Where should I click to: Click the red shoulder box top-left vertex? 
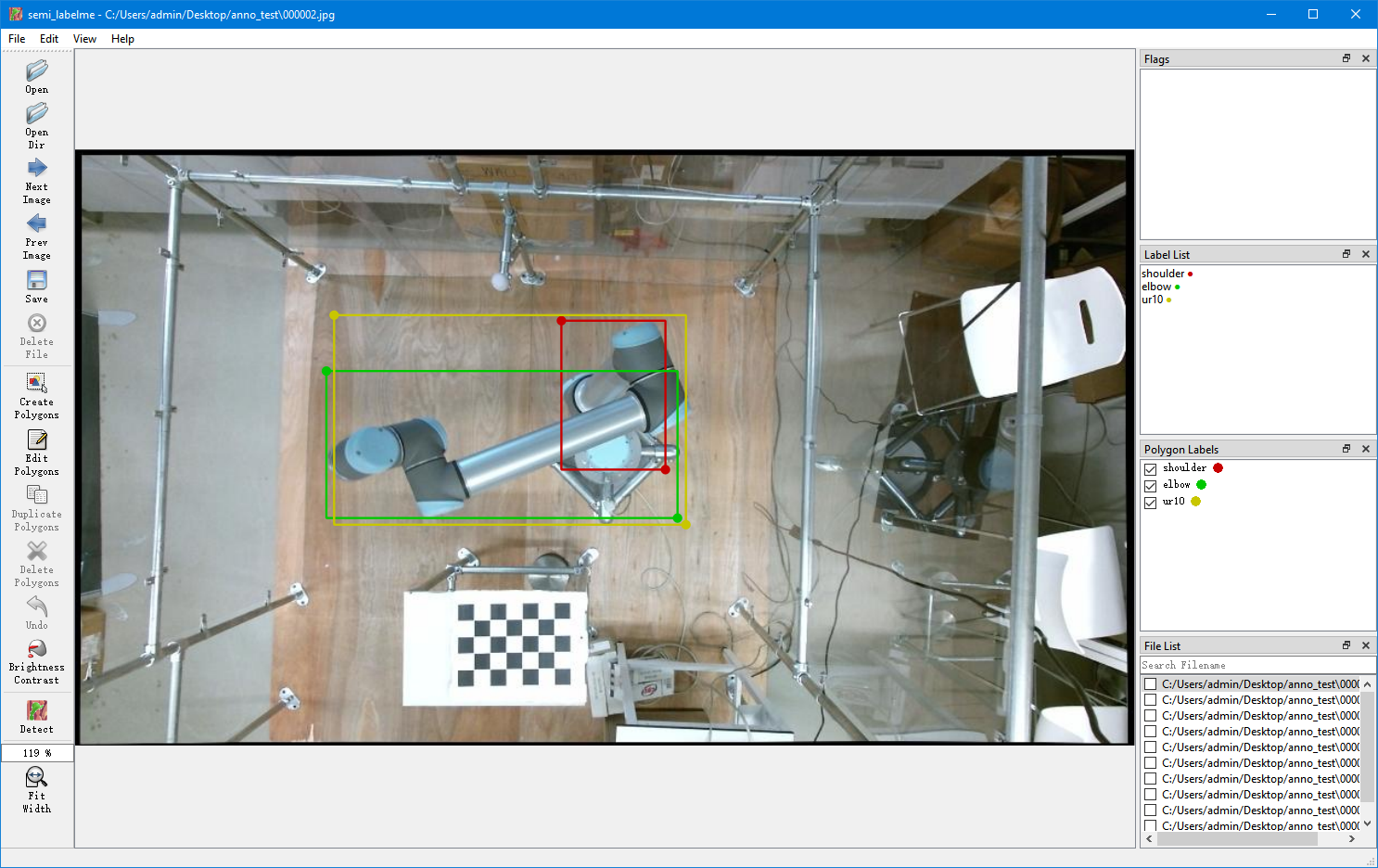[x=561, y=321]
